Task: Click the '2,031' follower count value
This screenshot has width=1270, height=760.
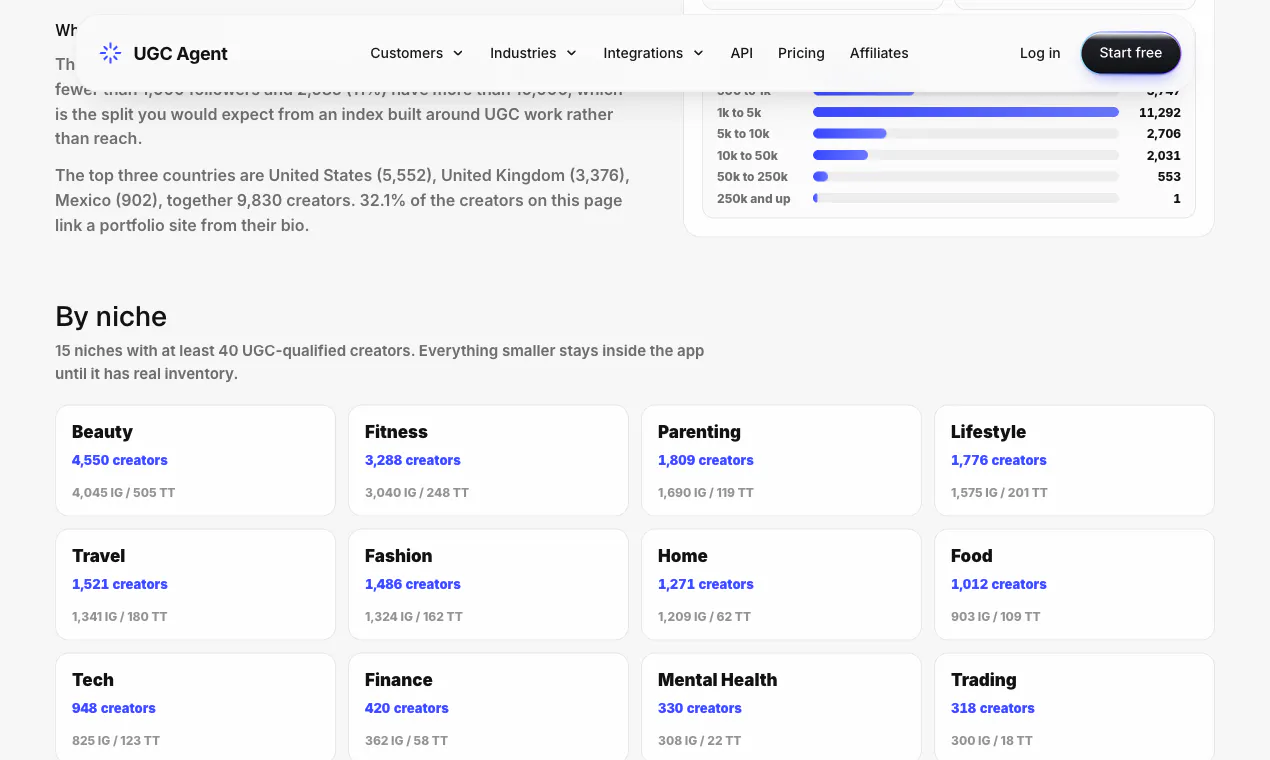Action: tap(1164, 155)
